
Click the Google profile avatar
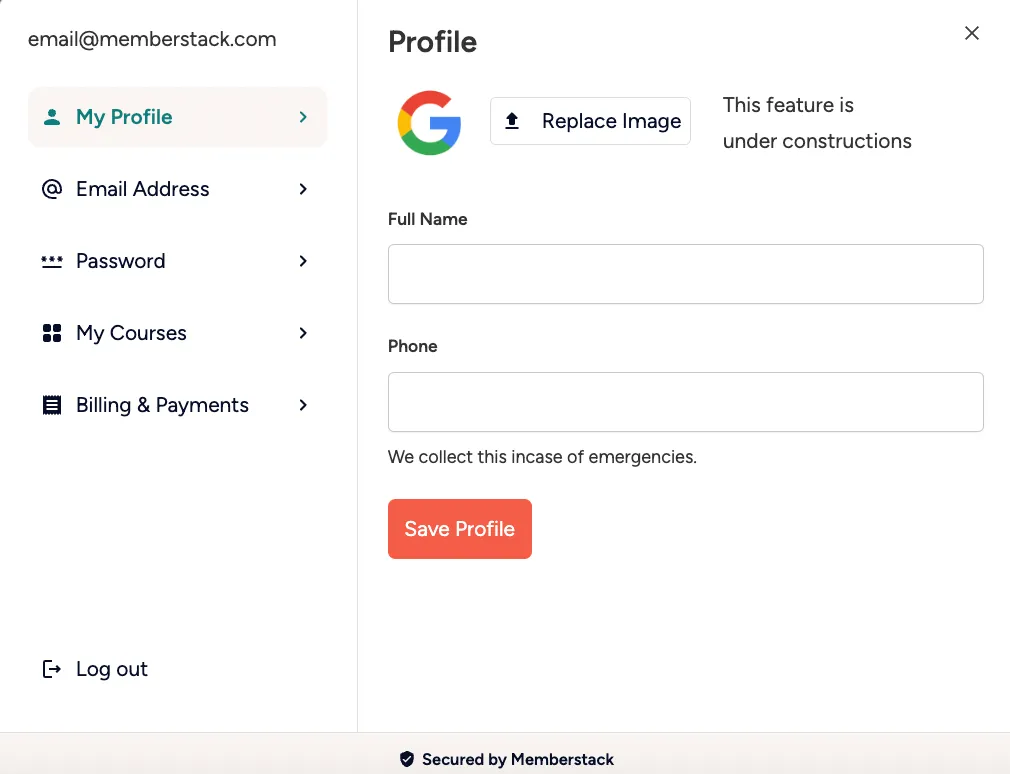(430, 121)
